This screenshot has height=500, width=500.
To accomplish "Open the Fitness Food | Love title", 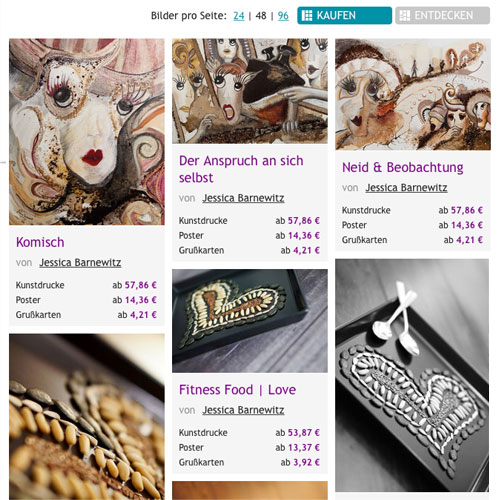I will (237, 390).
